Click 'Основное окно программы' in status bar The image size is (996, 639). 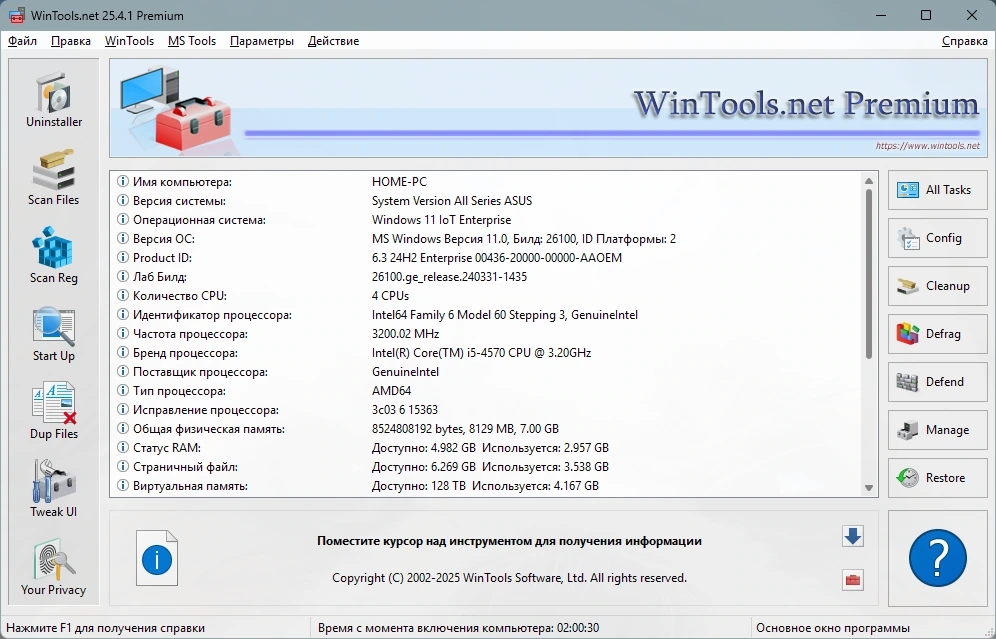[x=833, y=628]
